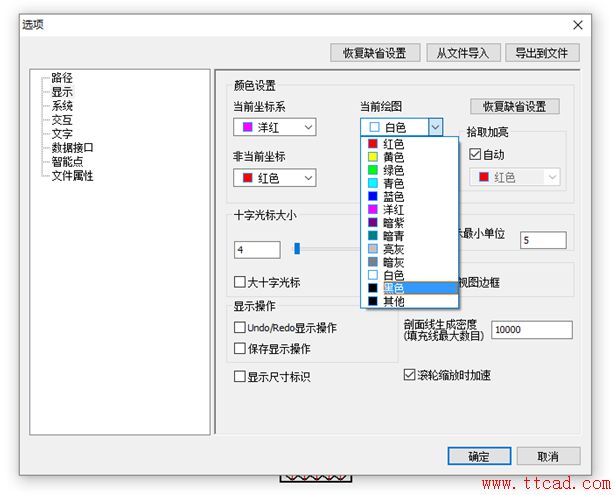
Task: Click the top 恢复缺省设置 button
Action: click(375, 53)
